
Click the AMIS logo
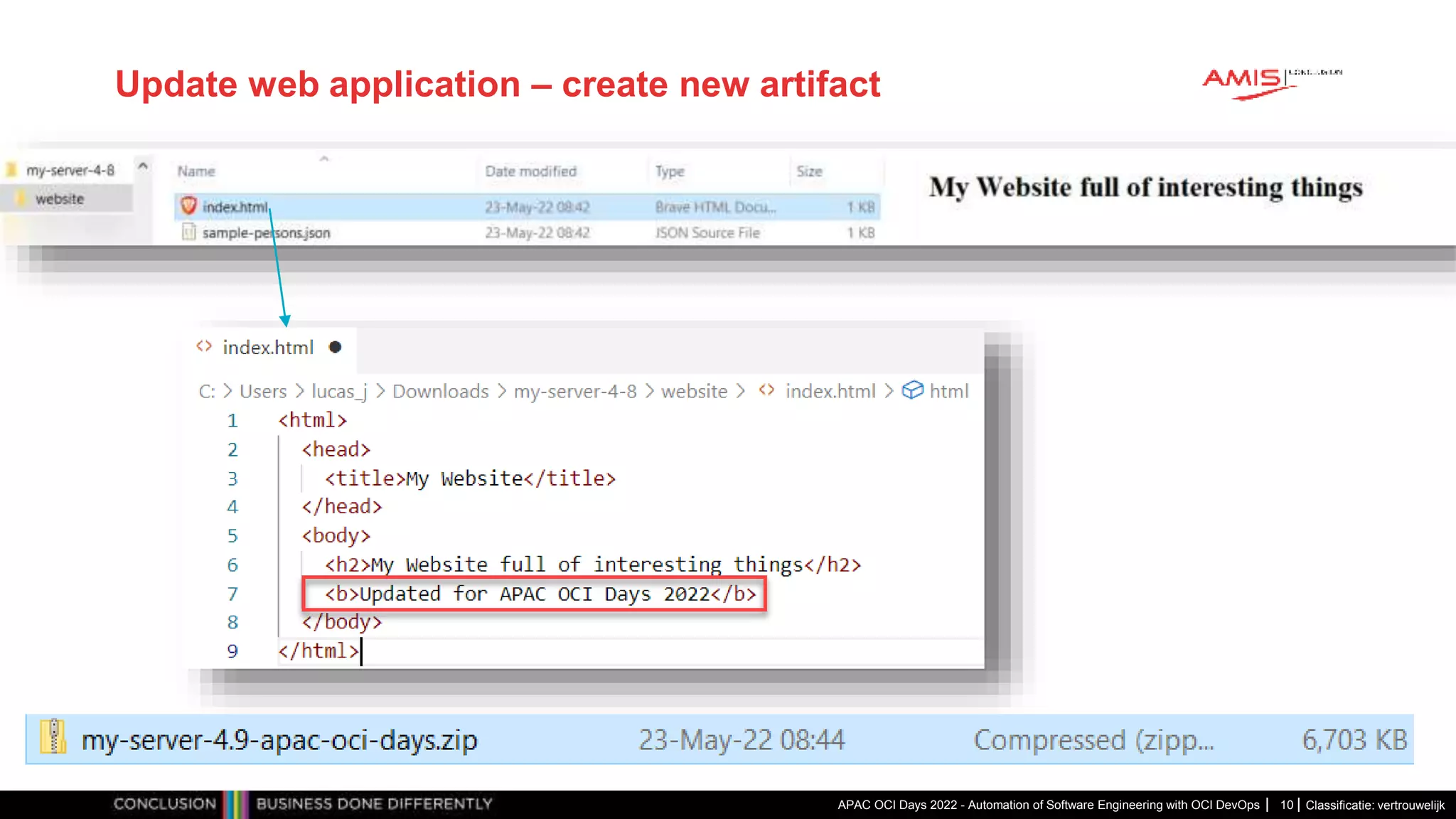(1272, 83)
